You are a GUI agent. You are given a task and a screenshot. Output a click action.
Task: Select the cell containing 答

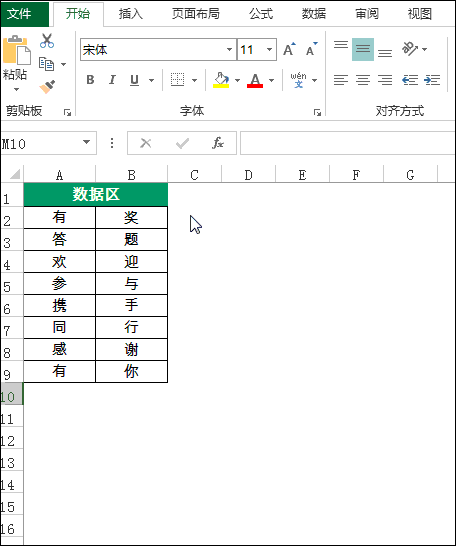click(60, 240)
